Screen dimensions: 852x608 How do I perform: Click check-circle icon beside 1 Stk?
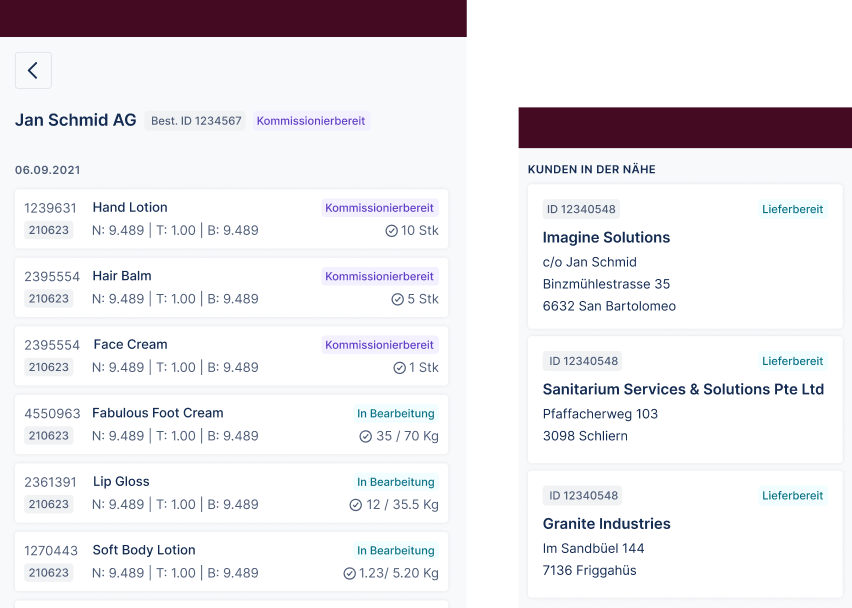(x=399, y=368)
